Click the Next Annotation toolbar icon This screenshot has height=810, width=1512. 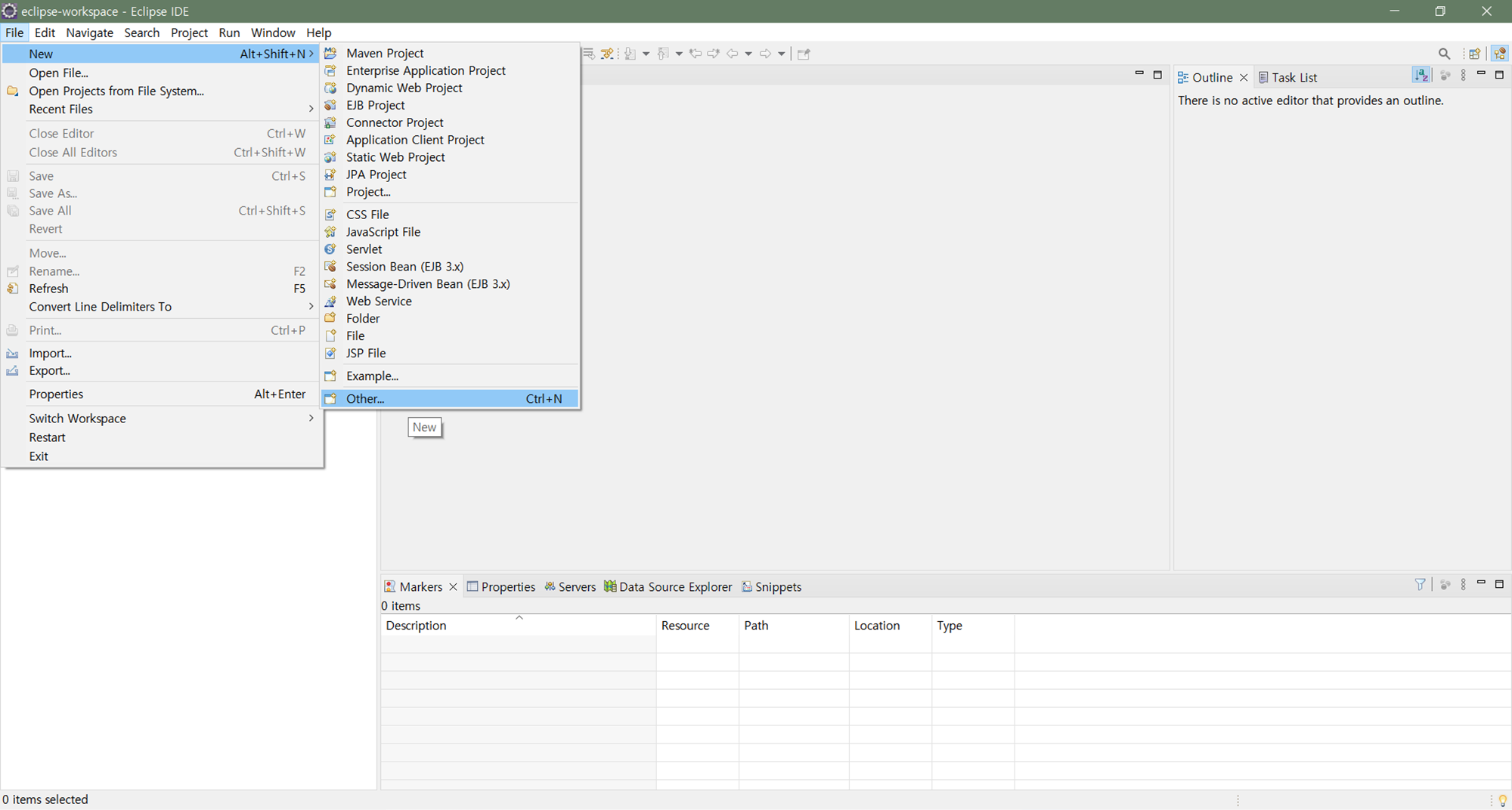coord(630,54)
